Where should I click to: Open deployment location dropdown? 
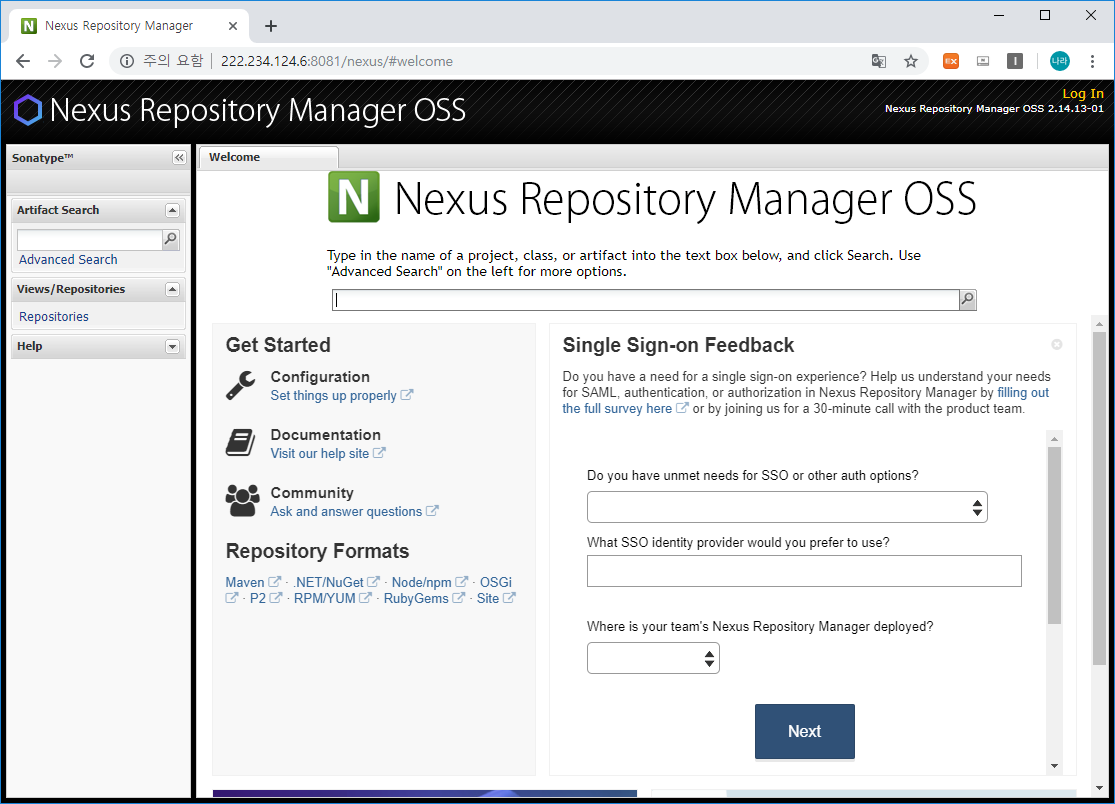pos(653,658)
